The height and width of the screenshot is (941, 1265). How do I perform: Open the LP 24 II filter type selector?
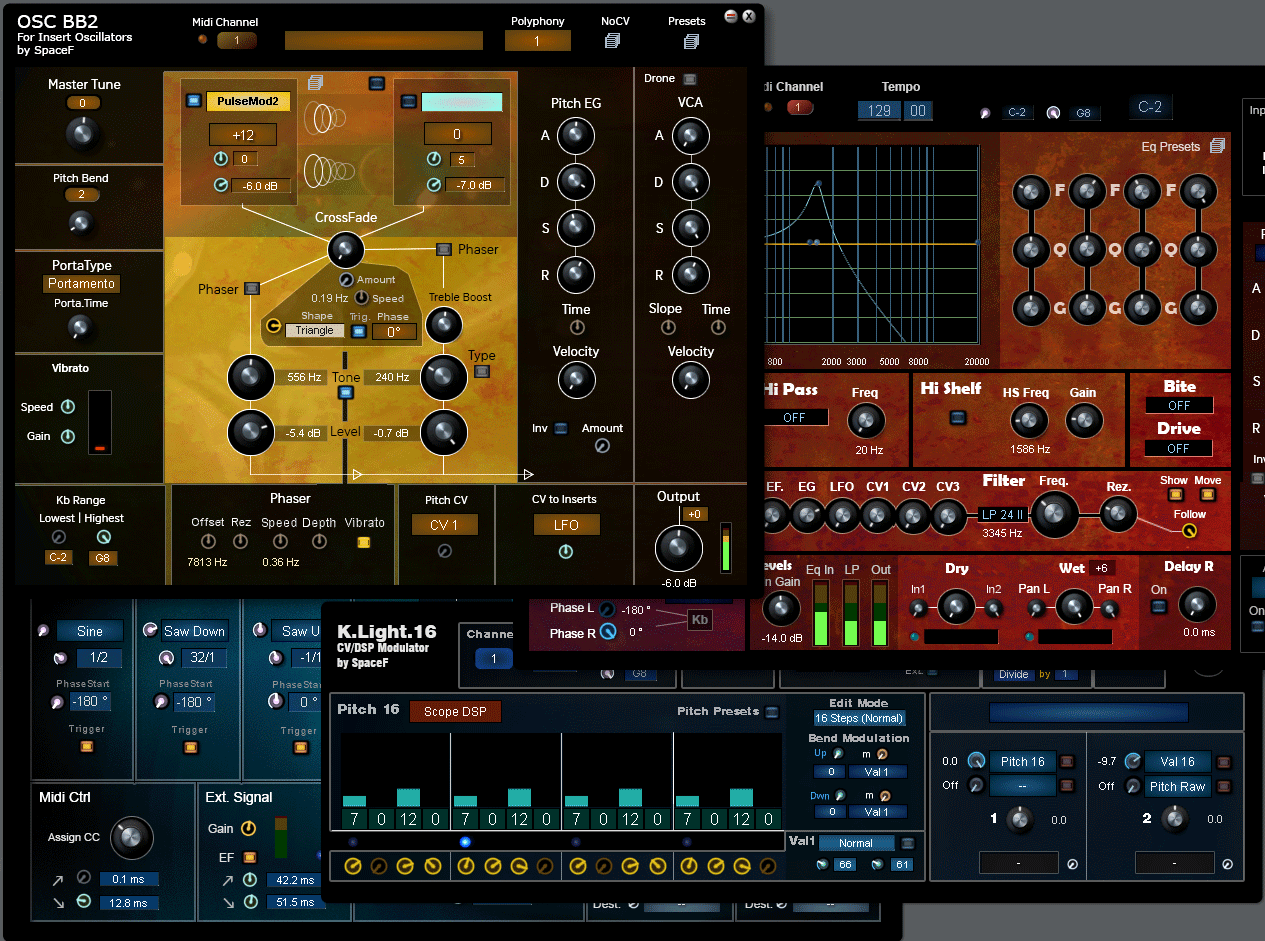tap(1003, 515)
